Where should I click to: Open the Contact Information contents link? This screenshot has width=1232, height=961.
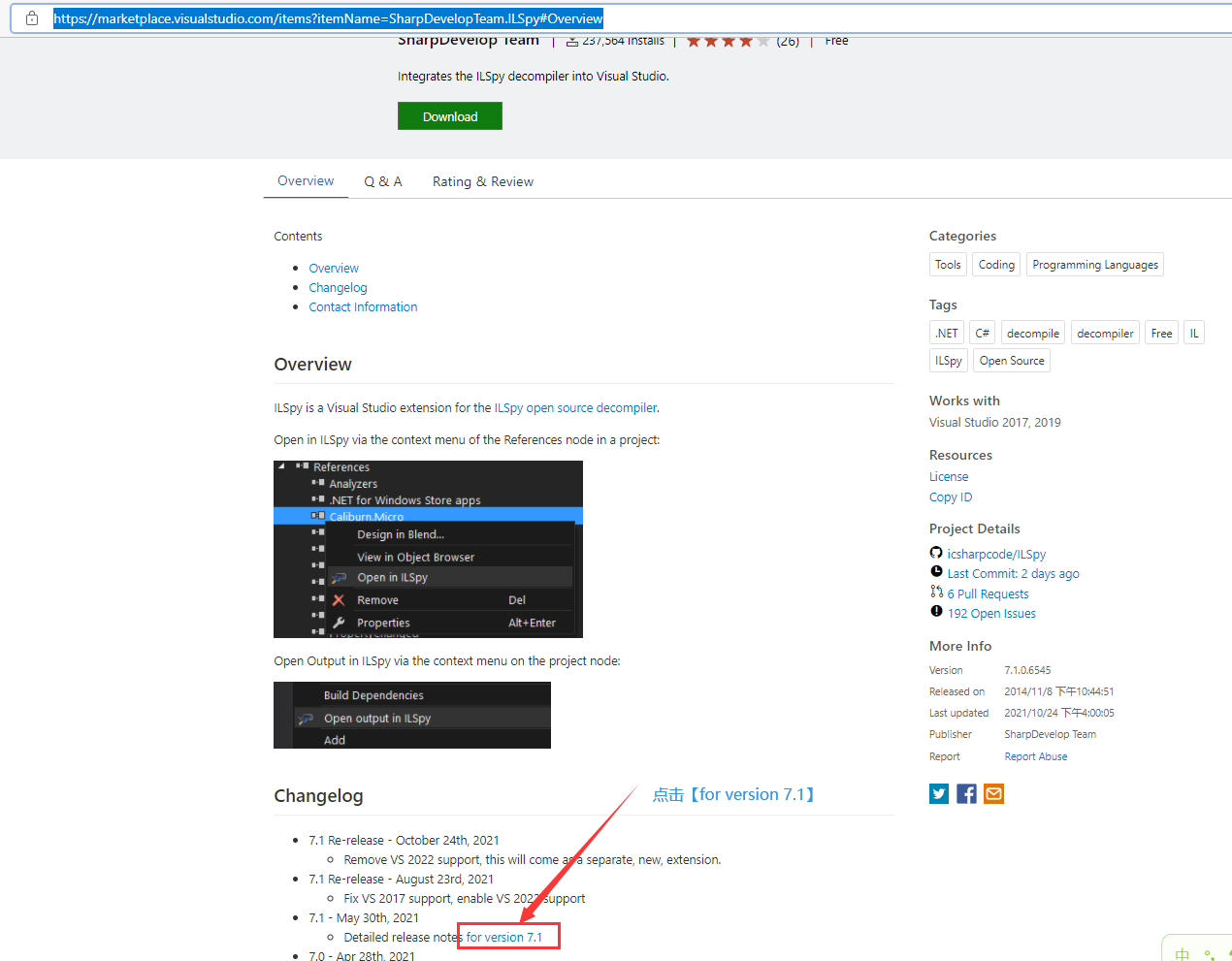coord(363,307)
